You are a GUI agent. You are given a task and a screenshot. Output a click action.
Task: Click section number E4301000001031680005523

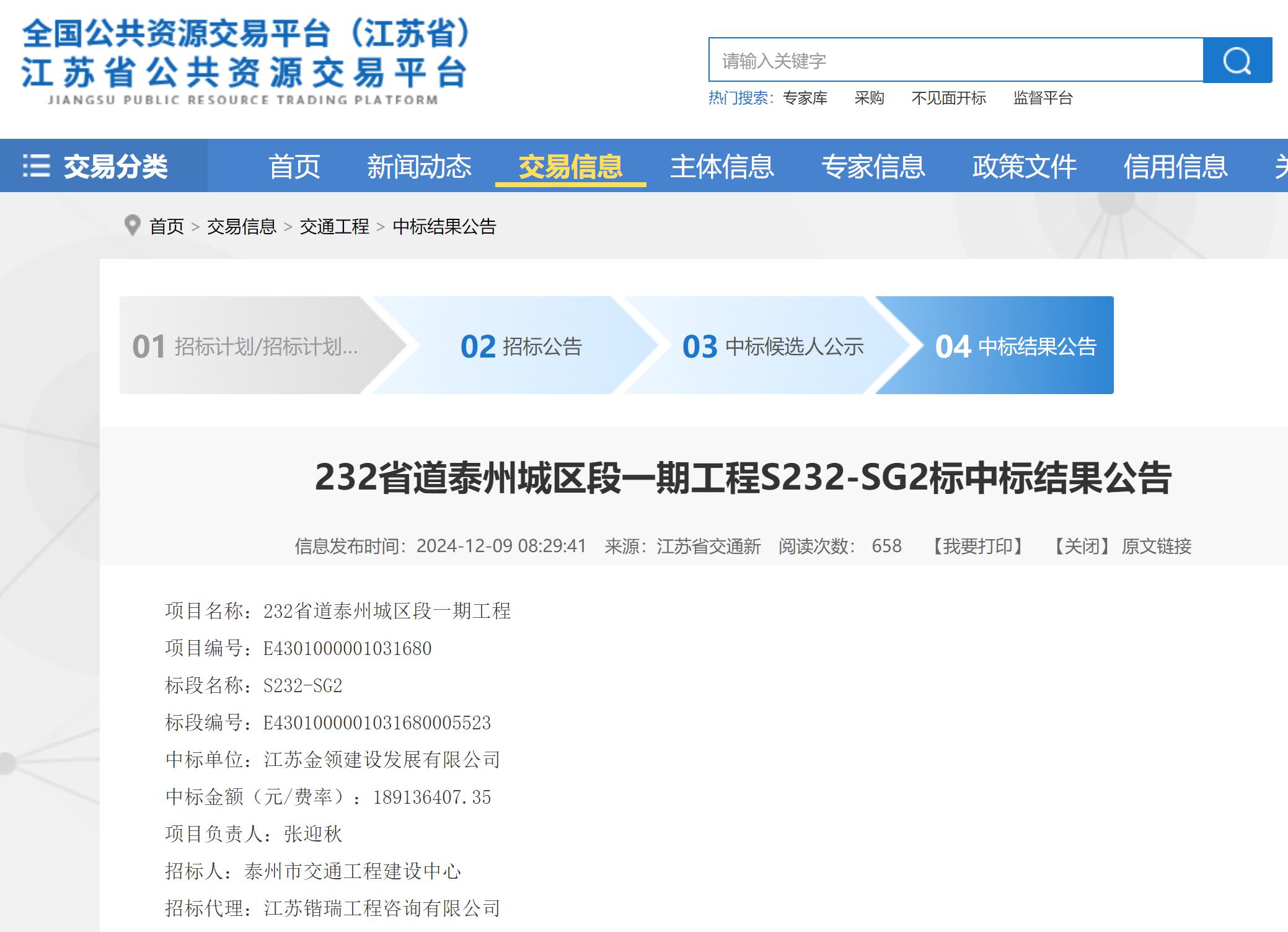[x=377, y=723]
